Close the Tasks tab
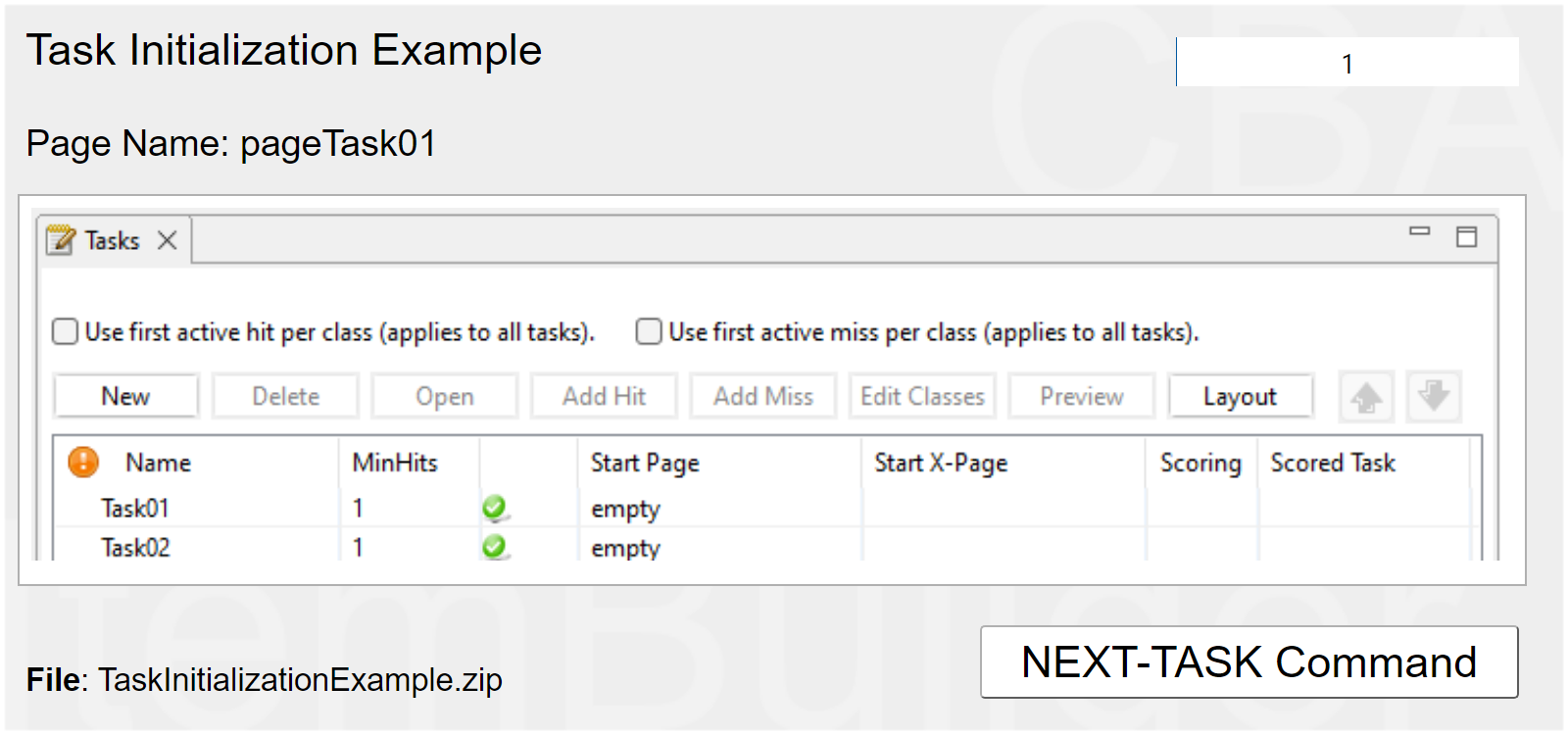1568x735 pixels. click(168, 240)
